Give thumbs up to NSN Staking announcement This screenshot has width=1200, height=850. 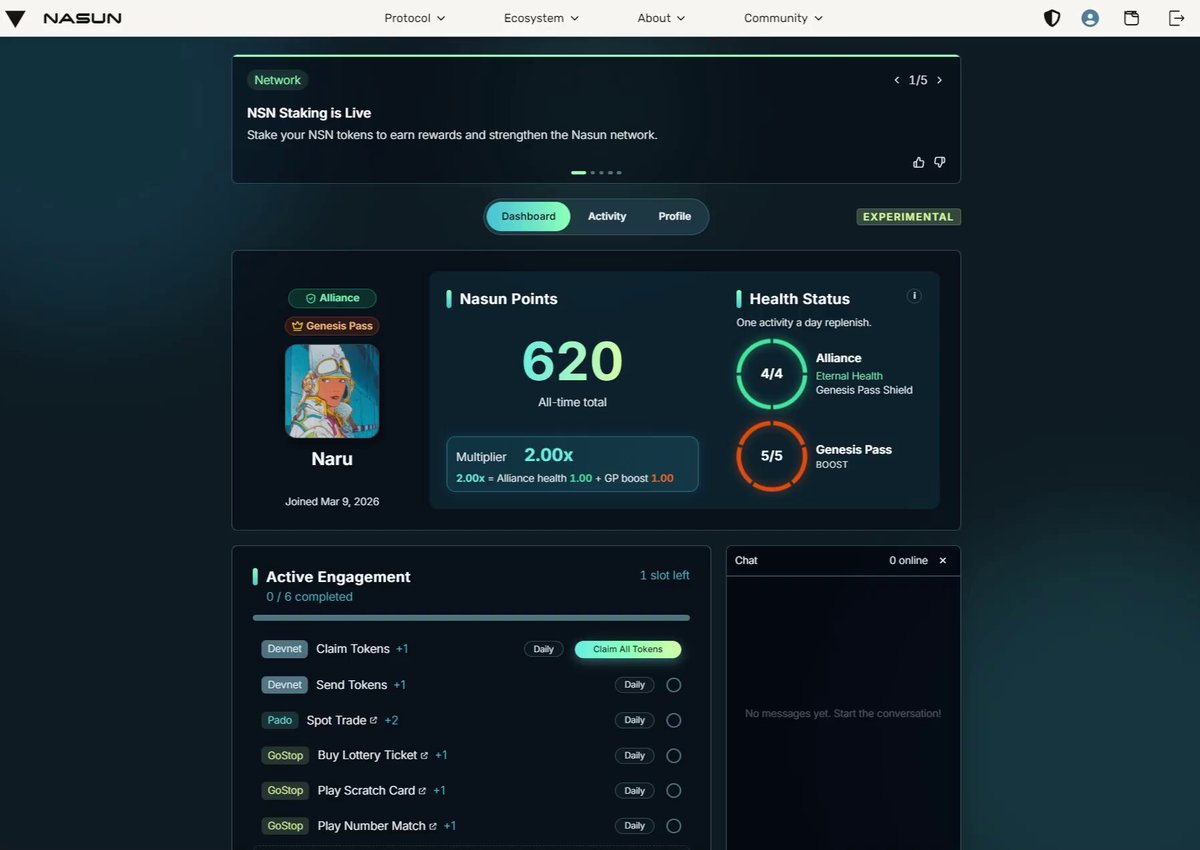click(919, 162)
